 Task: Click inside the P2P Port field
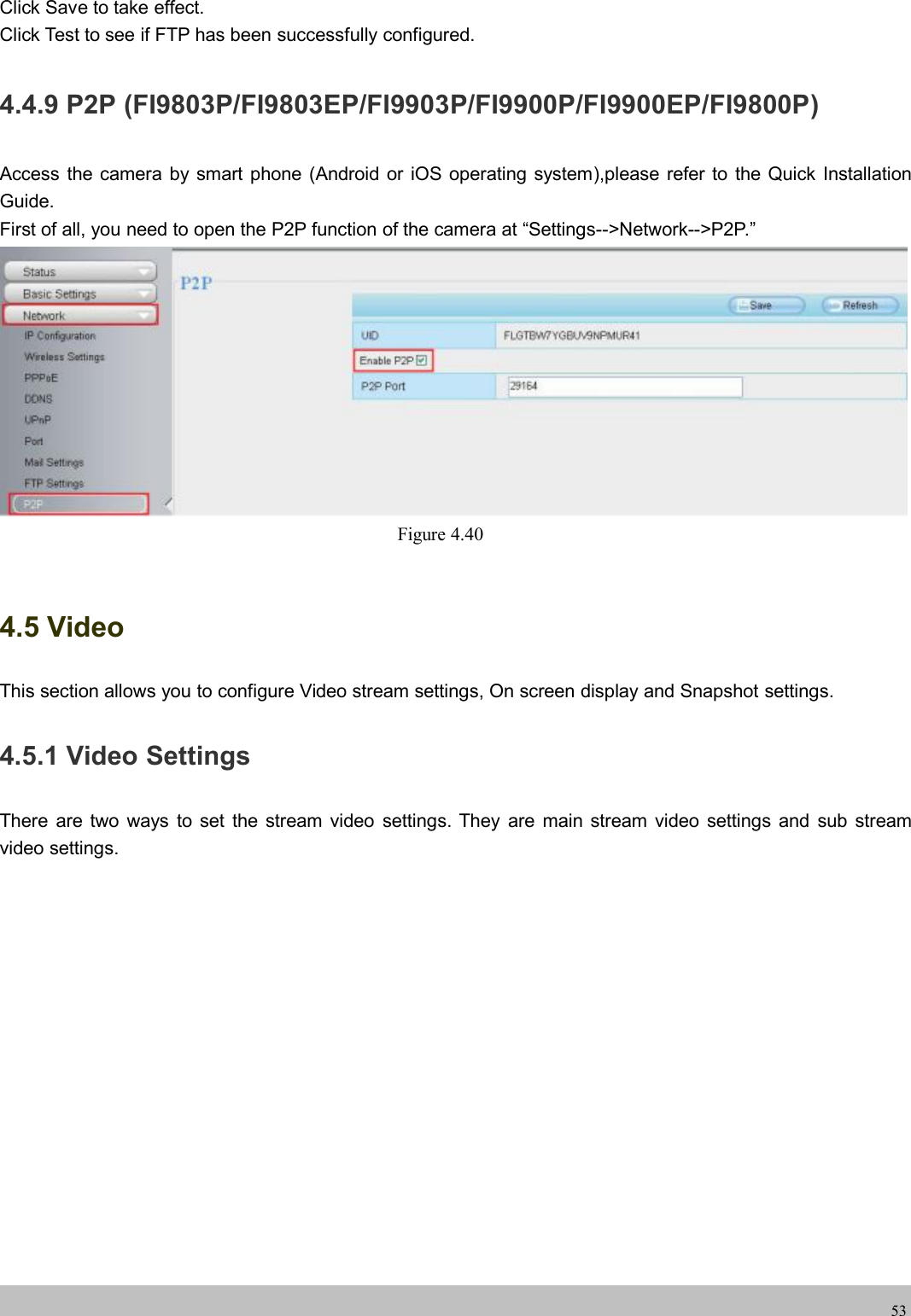[x=625, y=387]
